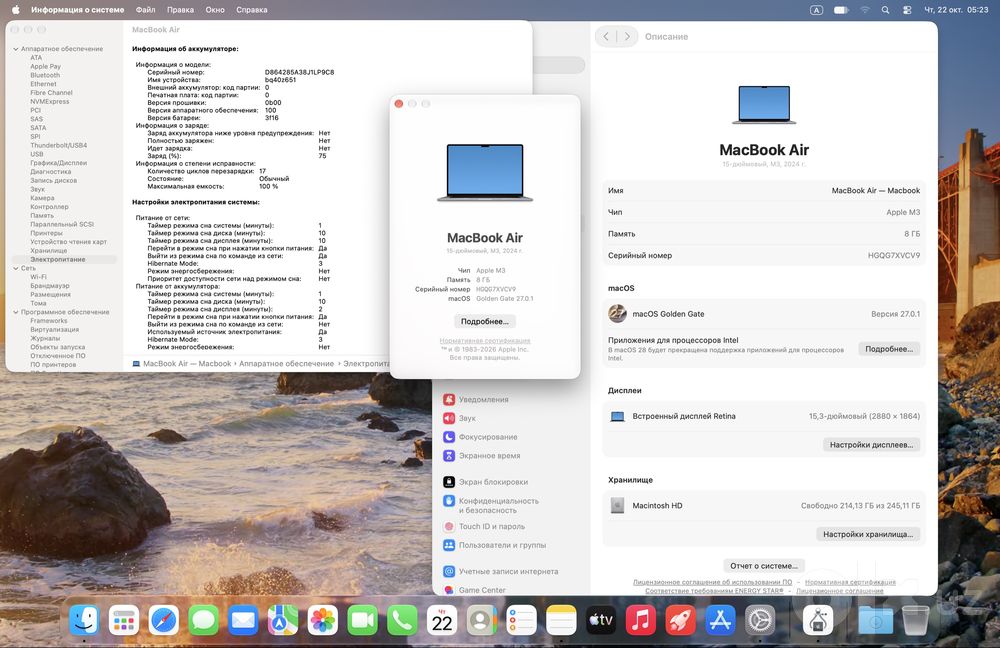1000x648 pixels.
Task: Open the Apple menu
Action: 16,10
